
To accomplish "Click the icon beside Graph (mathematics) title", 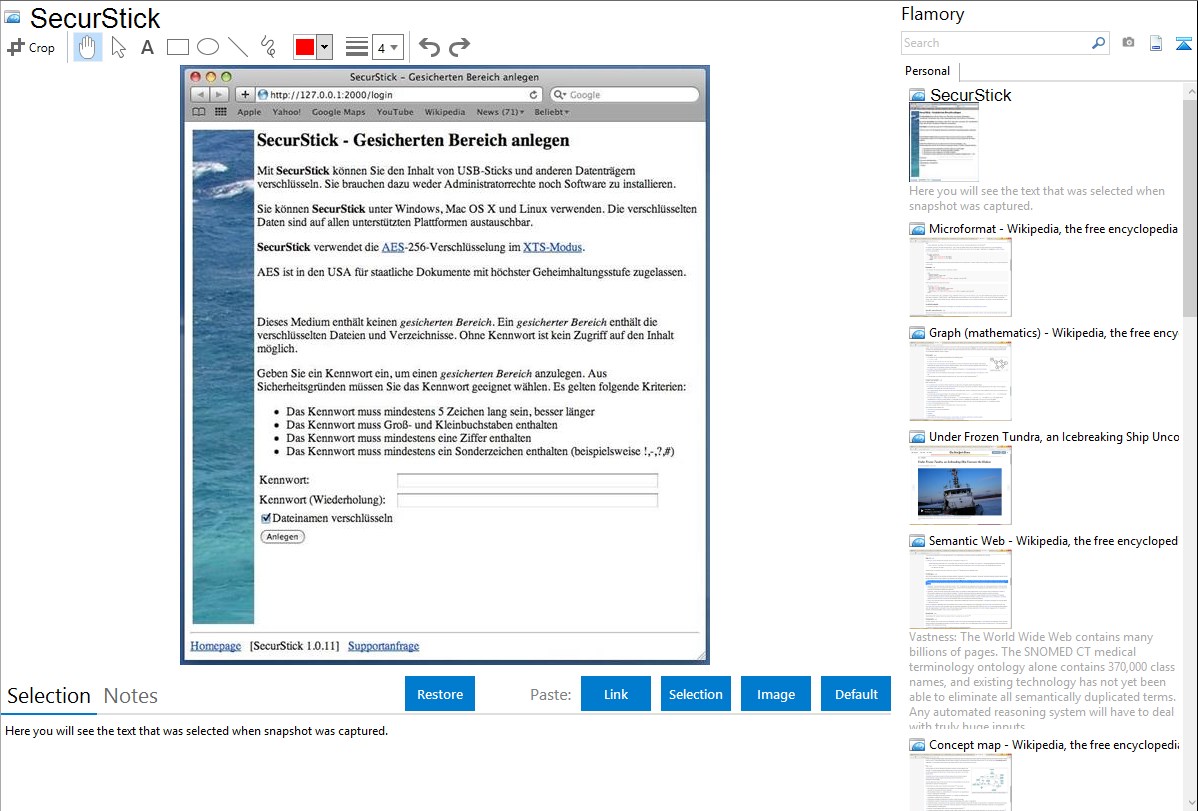I will 917,333.
